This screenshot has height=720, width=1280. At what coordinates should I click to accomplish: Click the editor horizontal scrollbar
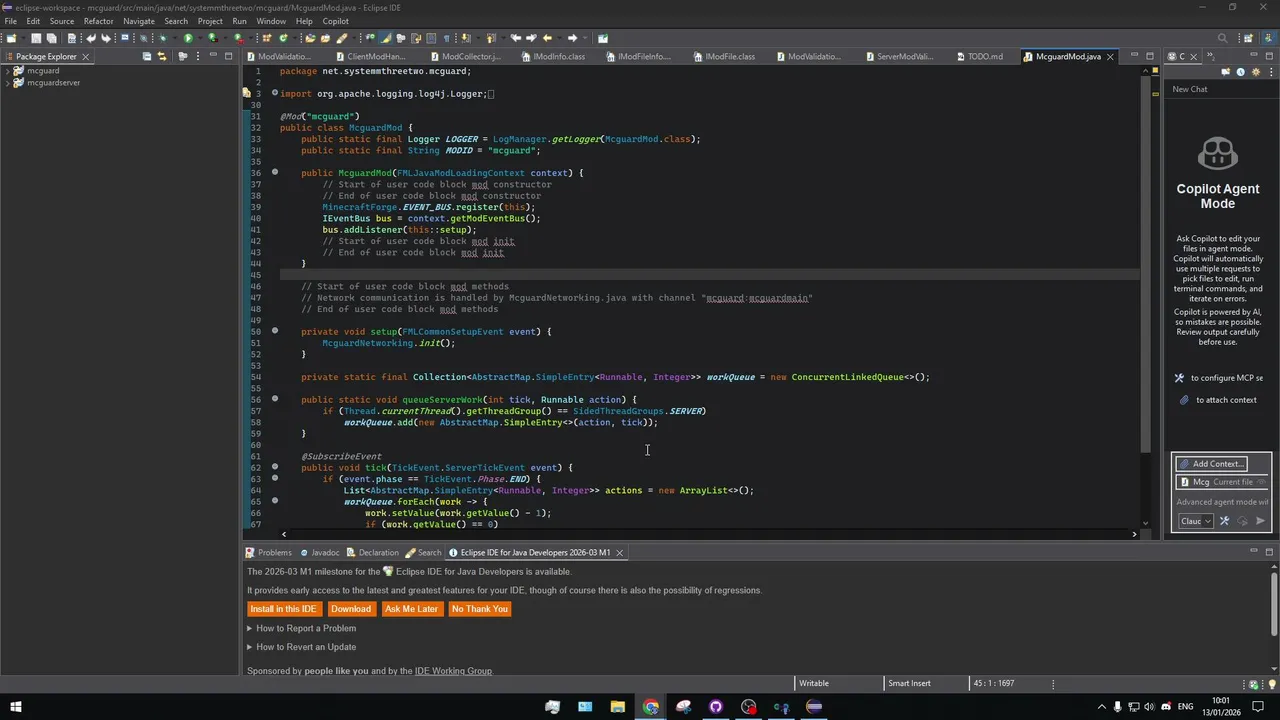coord(708,534)
